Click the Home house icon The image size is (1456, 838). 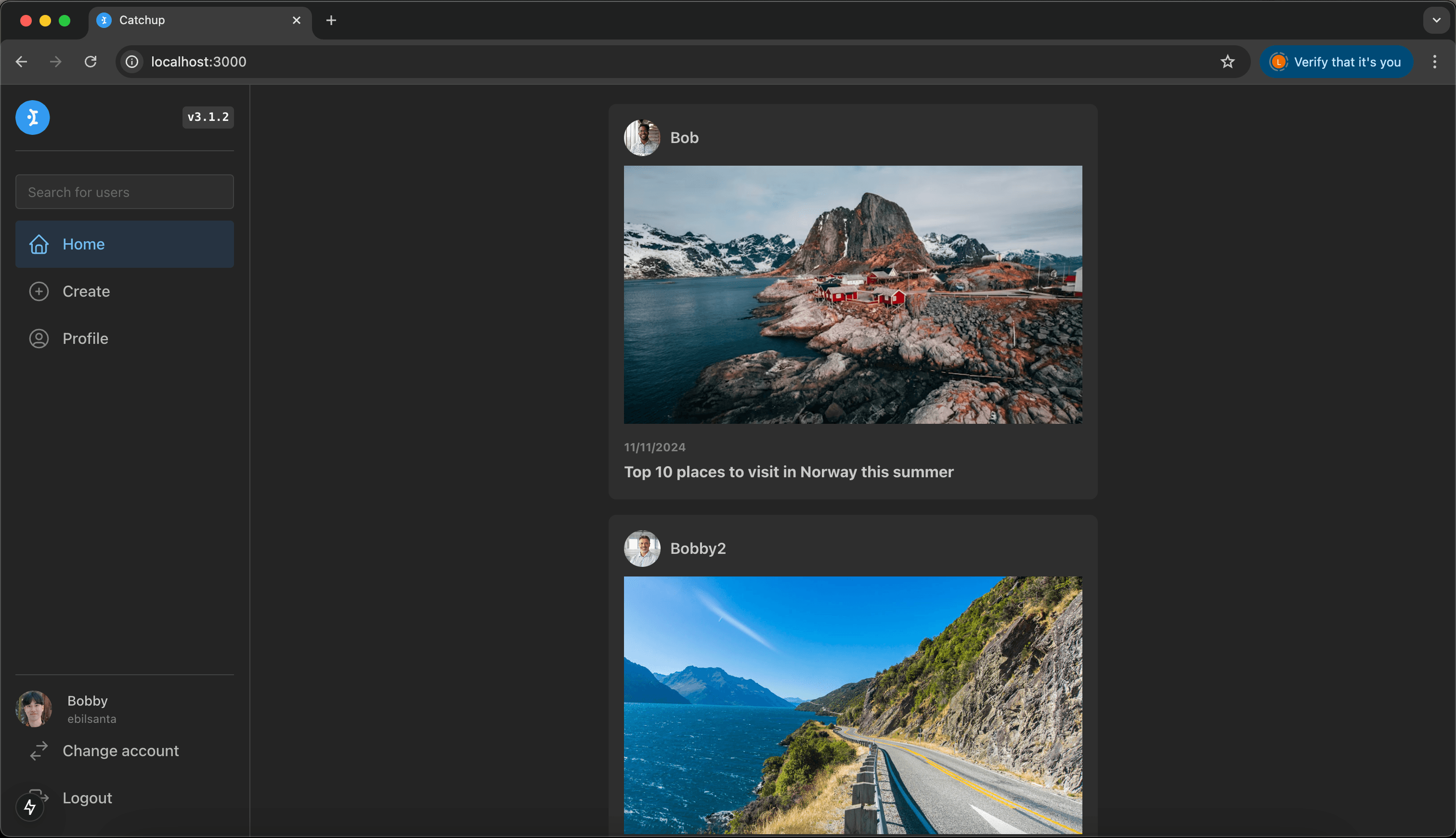tap(39, 244)
